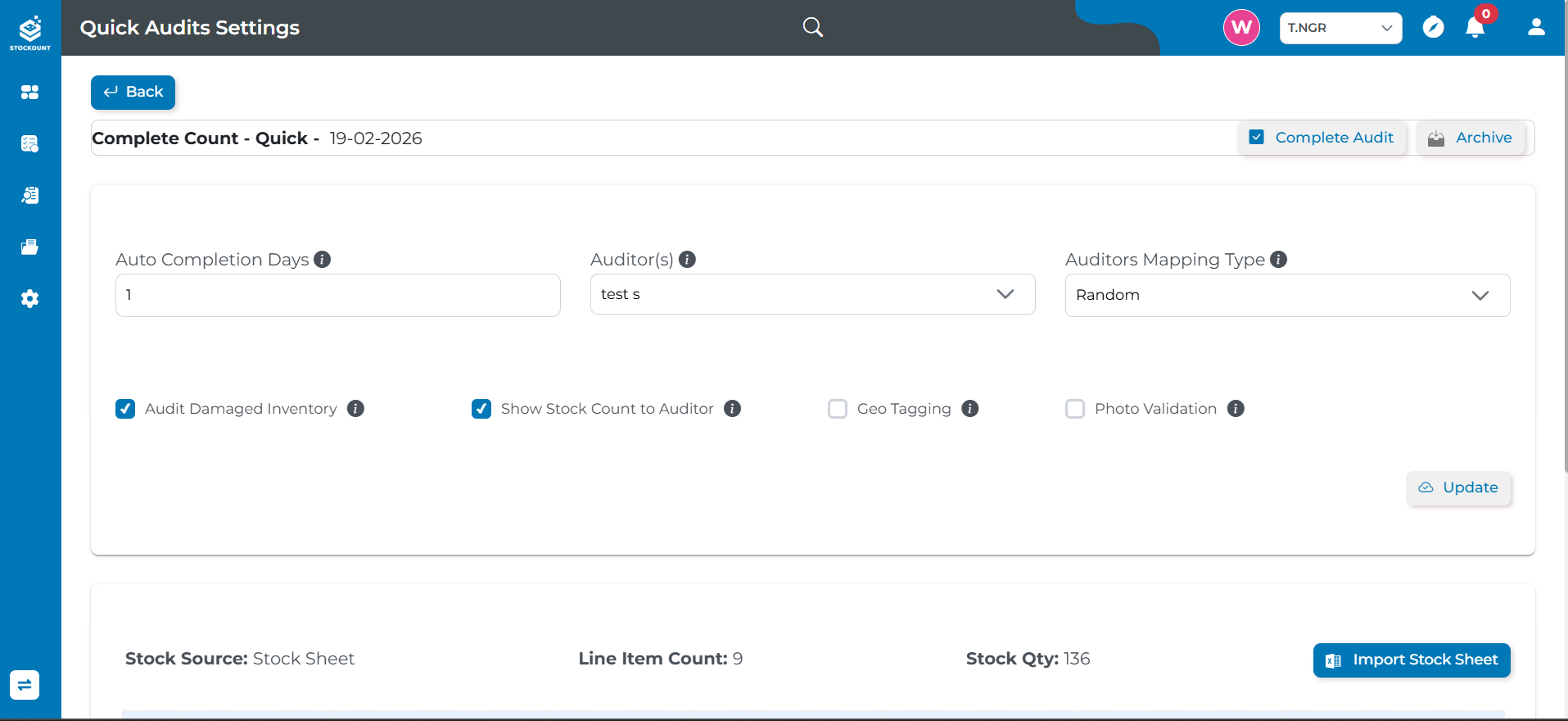Enable Photo Validation checkbox

(1075, 409)
